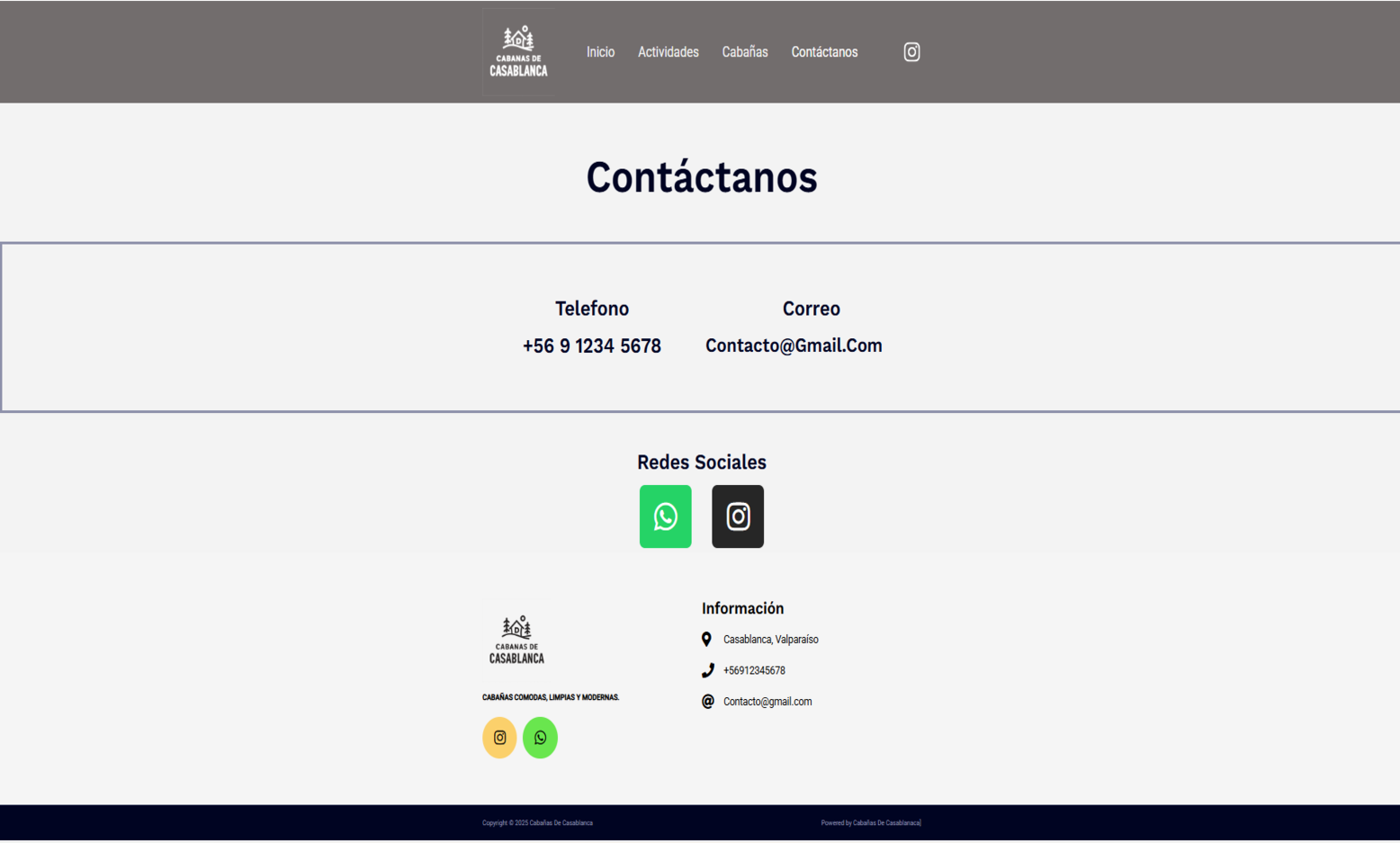This screenshot has height=843, width=1400.
Task: Select Contáctanos in the navigation bar
Action: (824, 52)
